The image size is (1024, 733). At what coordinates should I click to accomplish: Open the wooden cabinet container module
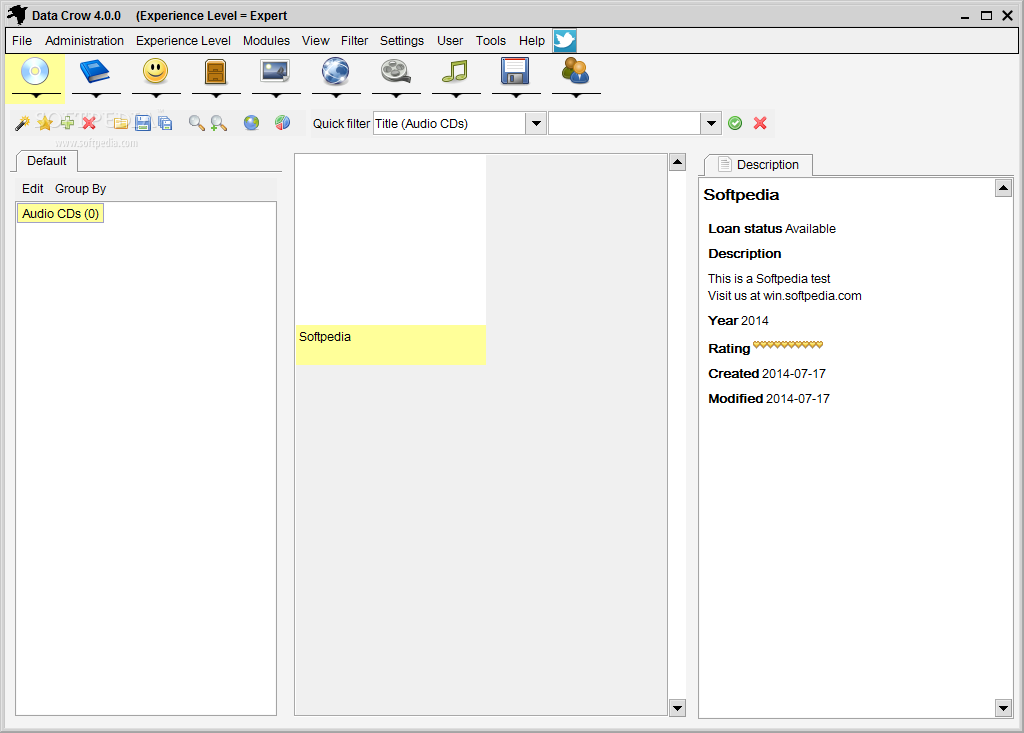[216, 71]
